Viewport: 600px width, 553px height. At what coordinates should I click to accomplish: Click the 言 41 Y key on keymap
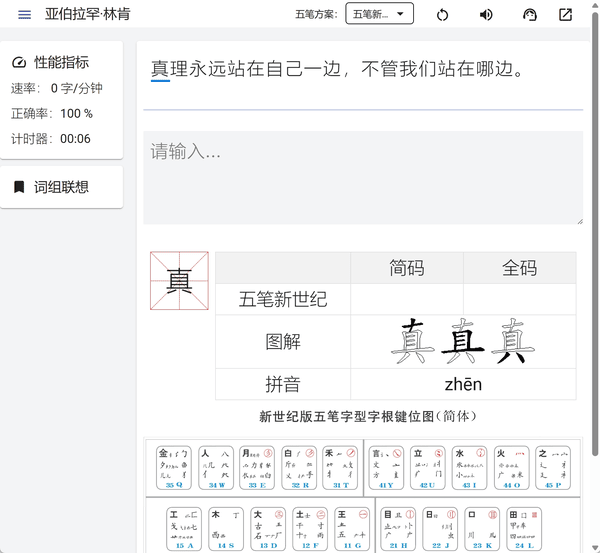385,468
